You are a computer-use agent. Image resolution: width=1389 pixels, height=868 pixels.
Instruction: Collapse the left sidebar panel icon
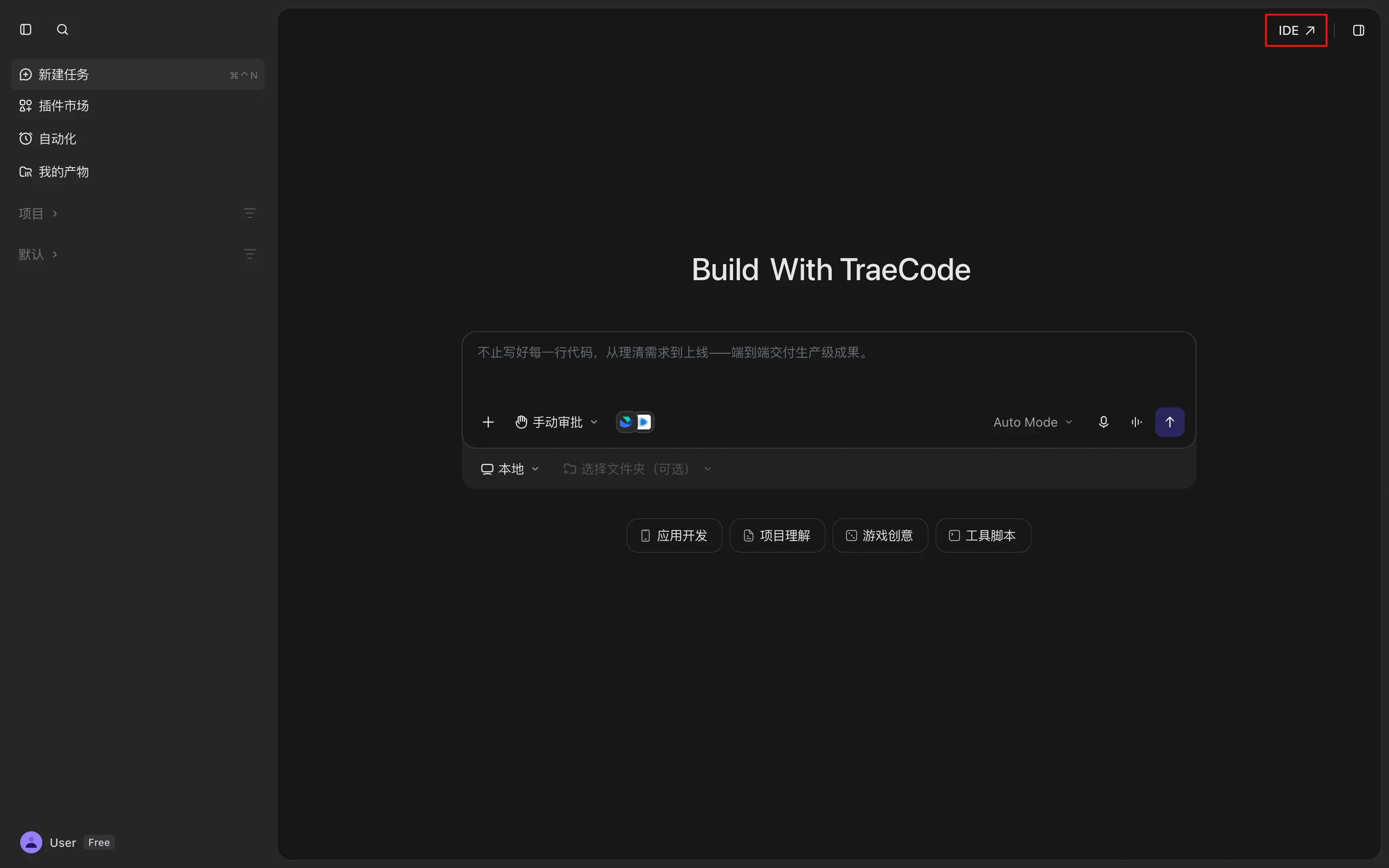point(26,29)
